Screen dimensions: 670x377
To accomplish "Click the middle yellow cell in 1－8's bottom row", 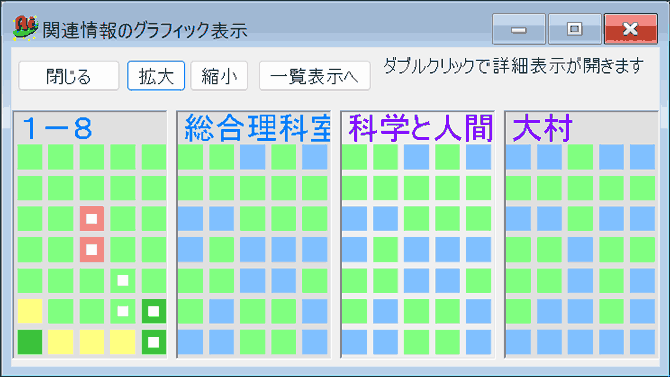I will [92, 342].
